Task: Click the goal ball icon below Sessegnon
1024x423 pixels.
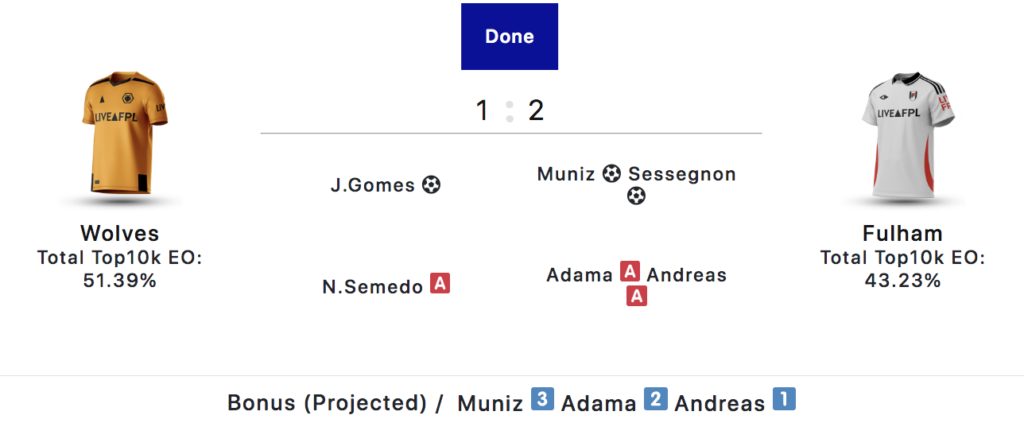Action: [636, 196]
